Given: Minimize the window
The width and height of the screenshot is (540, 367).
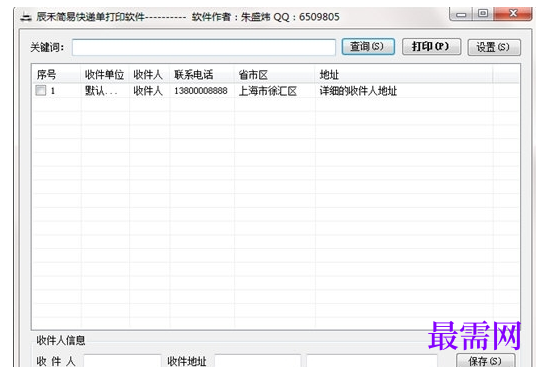Looking at the screenshot, I should pos(461,14).
